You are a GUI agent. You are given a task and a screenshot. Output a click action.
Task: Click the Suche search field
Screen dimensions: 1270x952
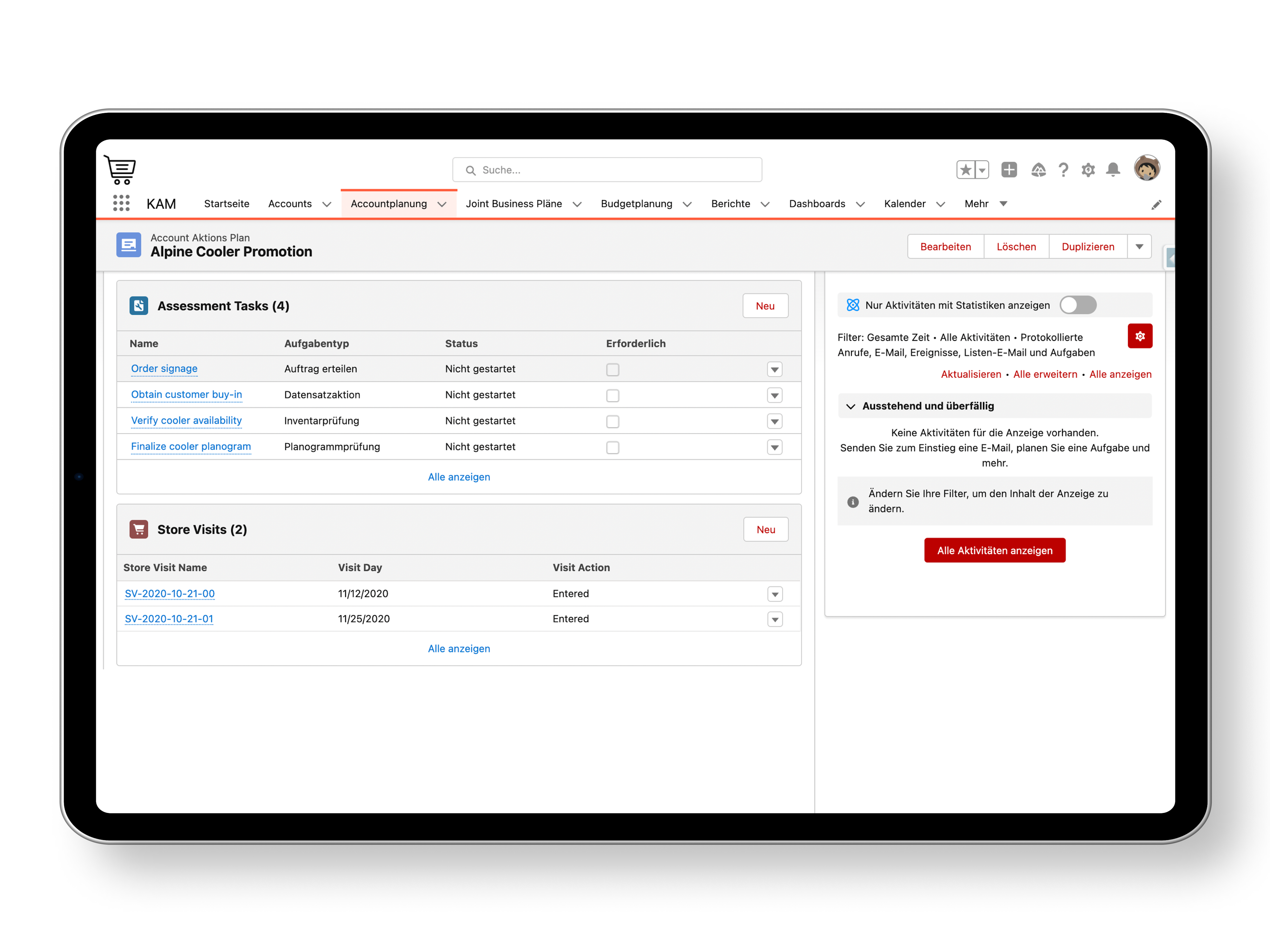point(607,170)
